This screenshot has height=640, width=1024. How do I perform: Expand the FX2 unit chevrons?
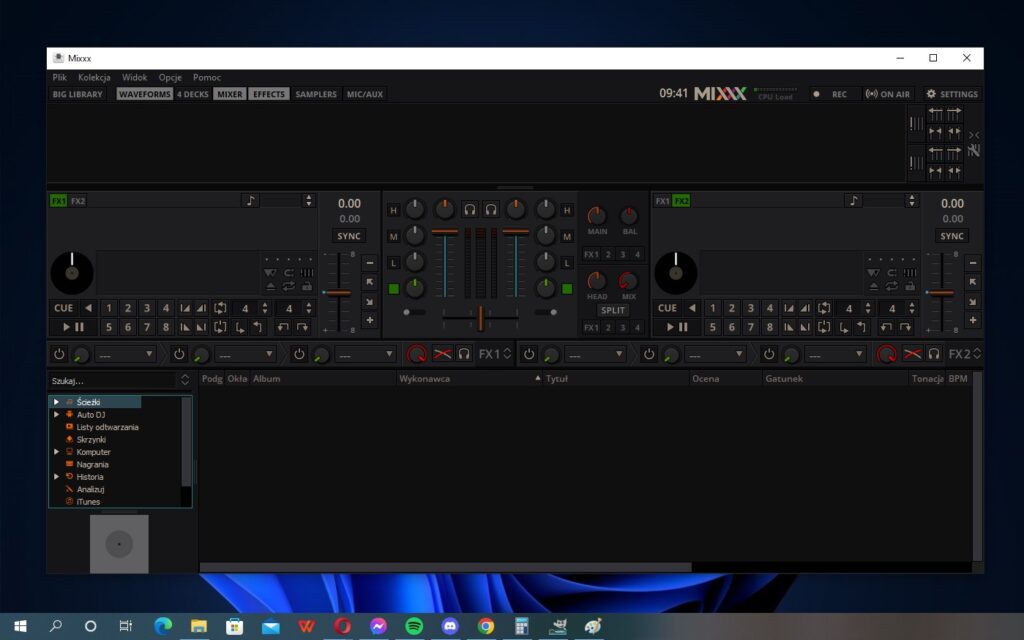(977, 354)
